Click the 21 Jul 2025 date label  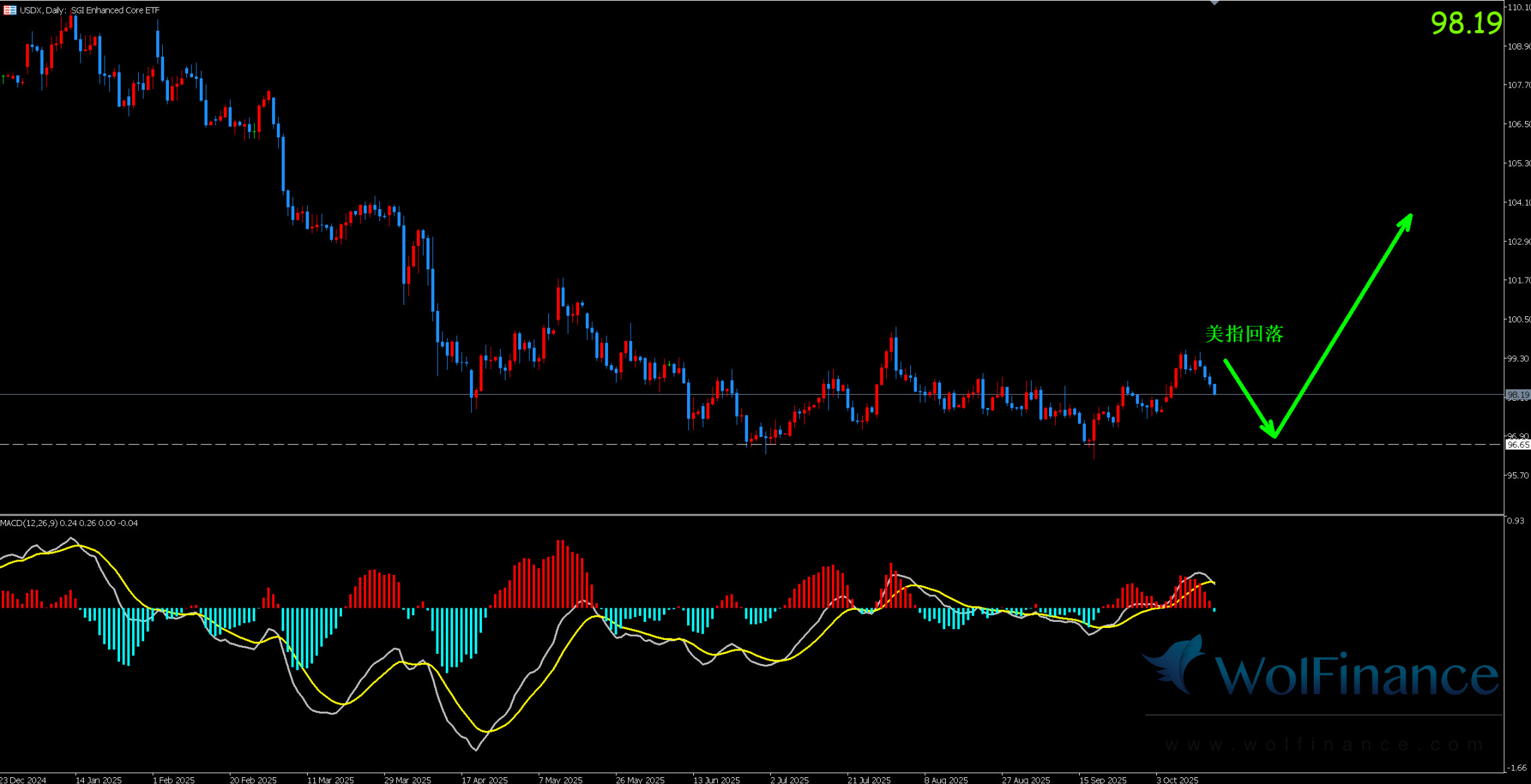tap(869, 779)
